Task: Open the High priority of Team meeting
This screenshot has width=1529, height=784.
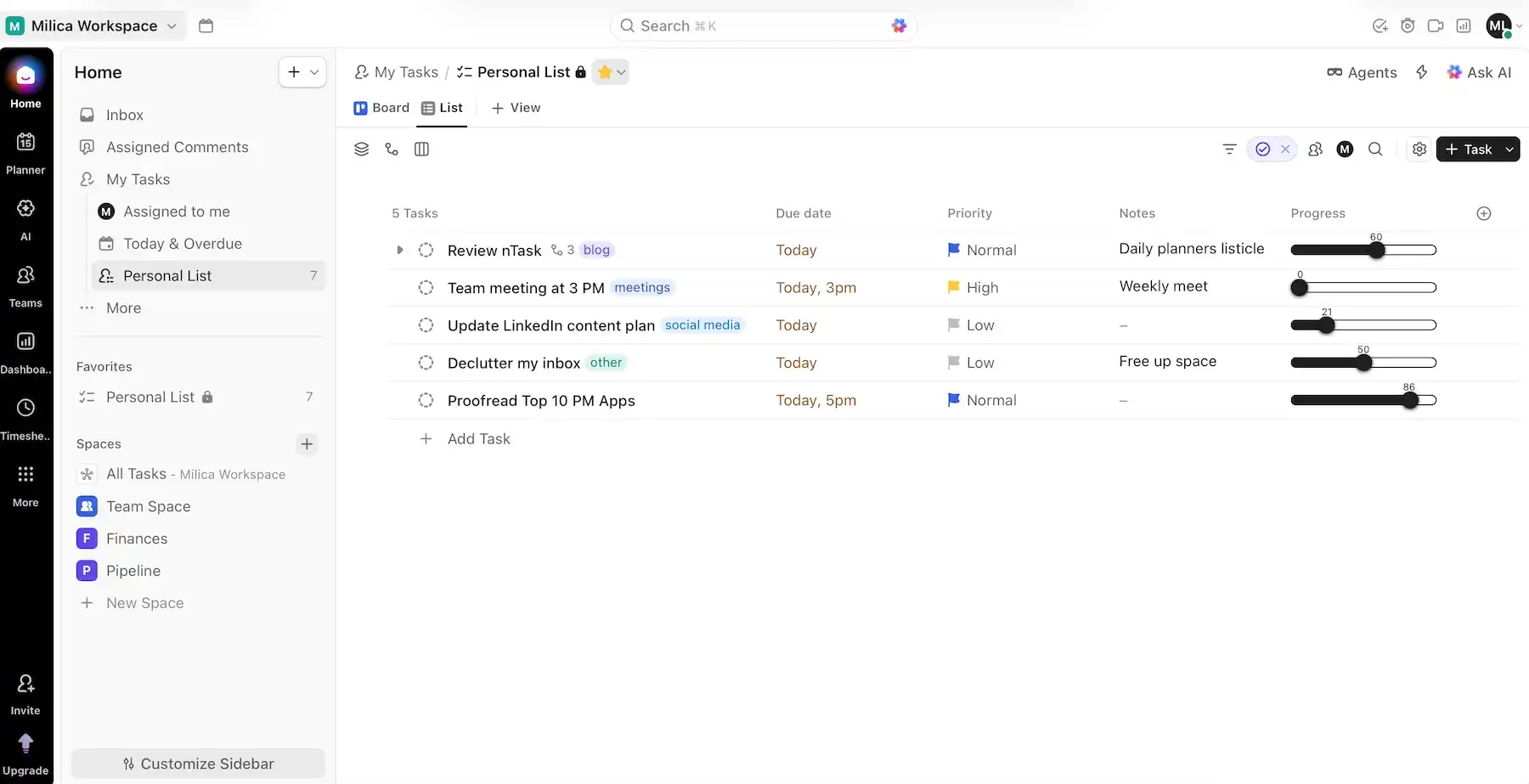Action: click(973, 287)
